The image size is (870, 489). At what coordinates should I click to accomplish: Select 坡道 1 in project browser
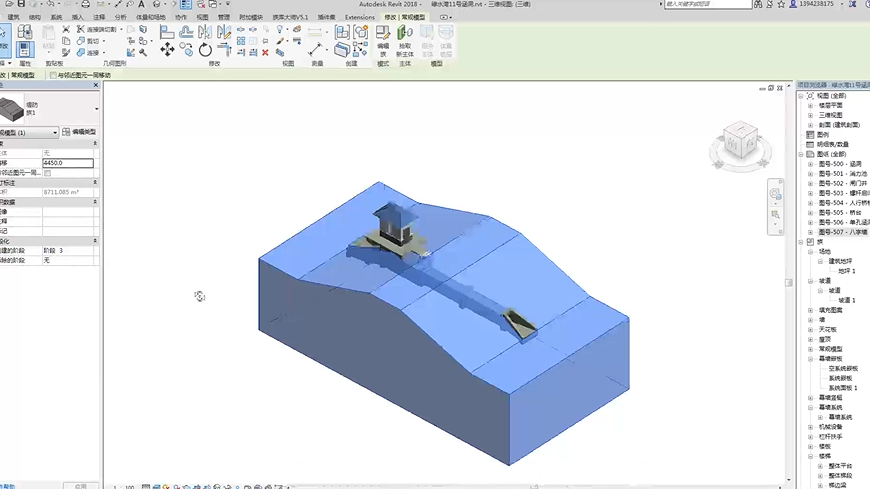847,300
